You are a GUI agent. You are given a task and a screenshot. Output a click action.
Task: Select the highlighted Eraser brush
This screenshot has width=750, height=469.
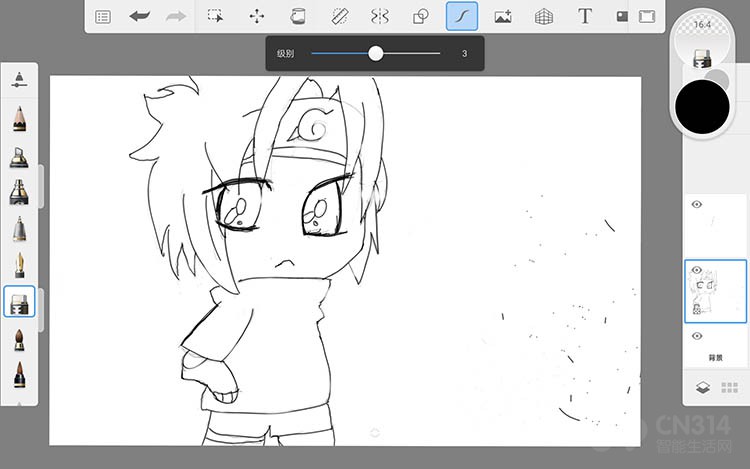pos(19,302)
